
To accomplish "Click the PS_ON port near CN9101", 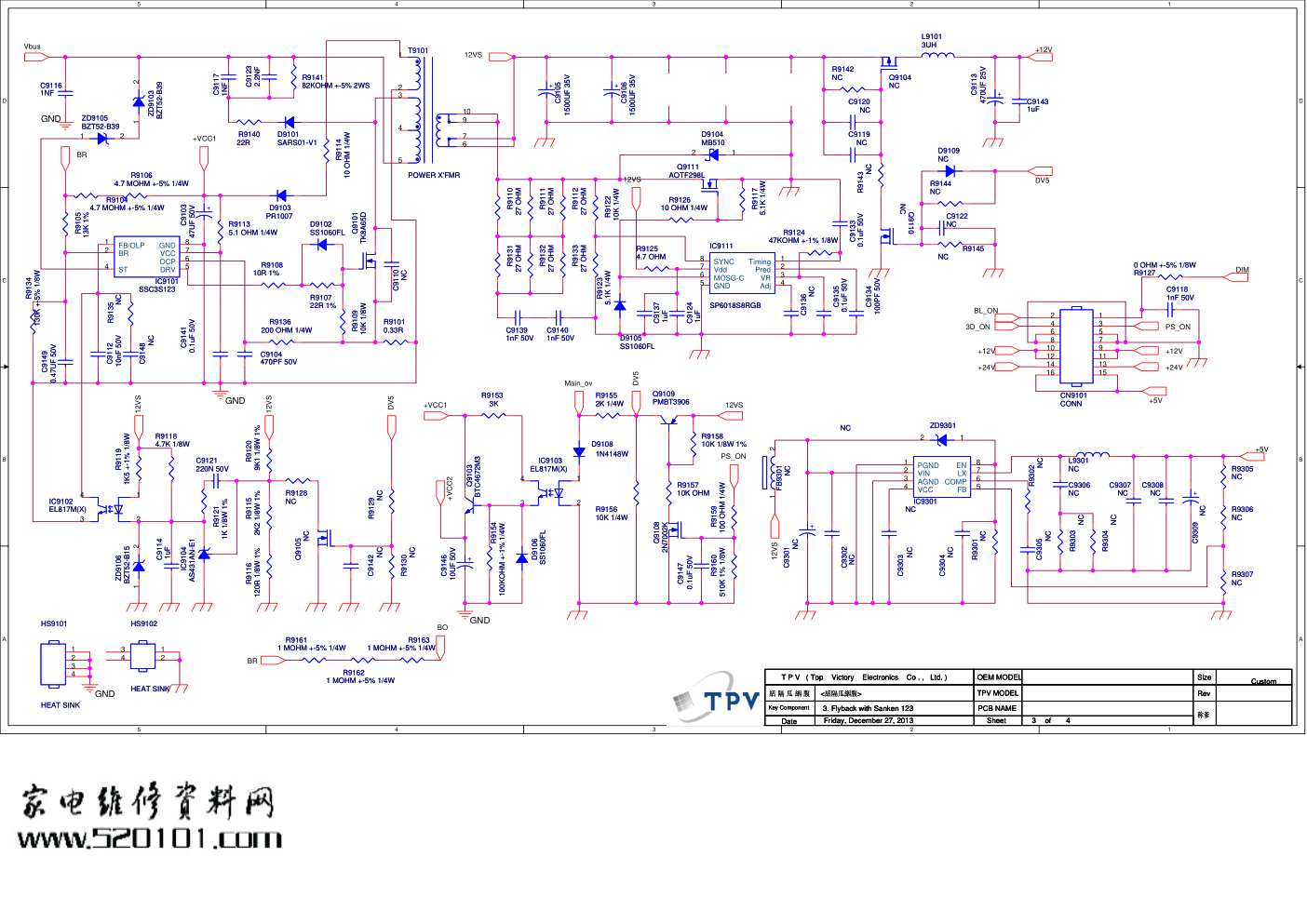I will point(1178,327).
